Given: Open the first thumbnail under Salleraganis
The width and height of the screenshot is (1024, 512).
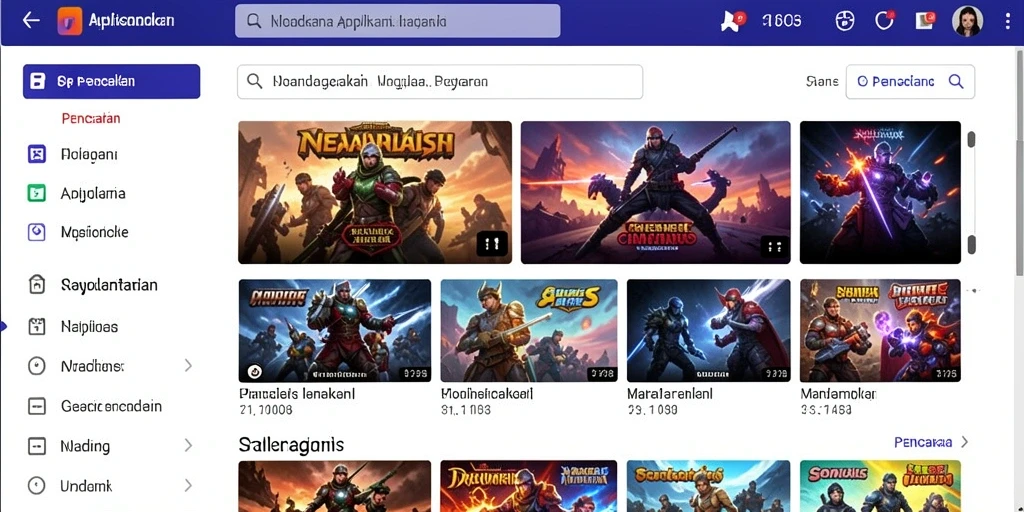Looking at the screenshot, I should coord(334,486).
